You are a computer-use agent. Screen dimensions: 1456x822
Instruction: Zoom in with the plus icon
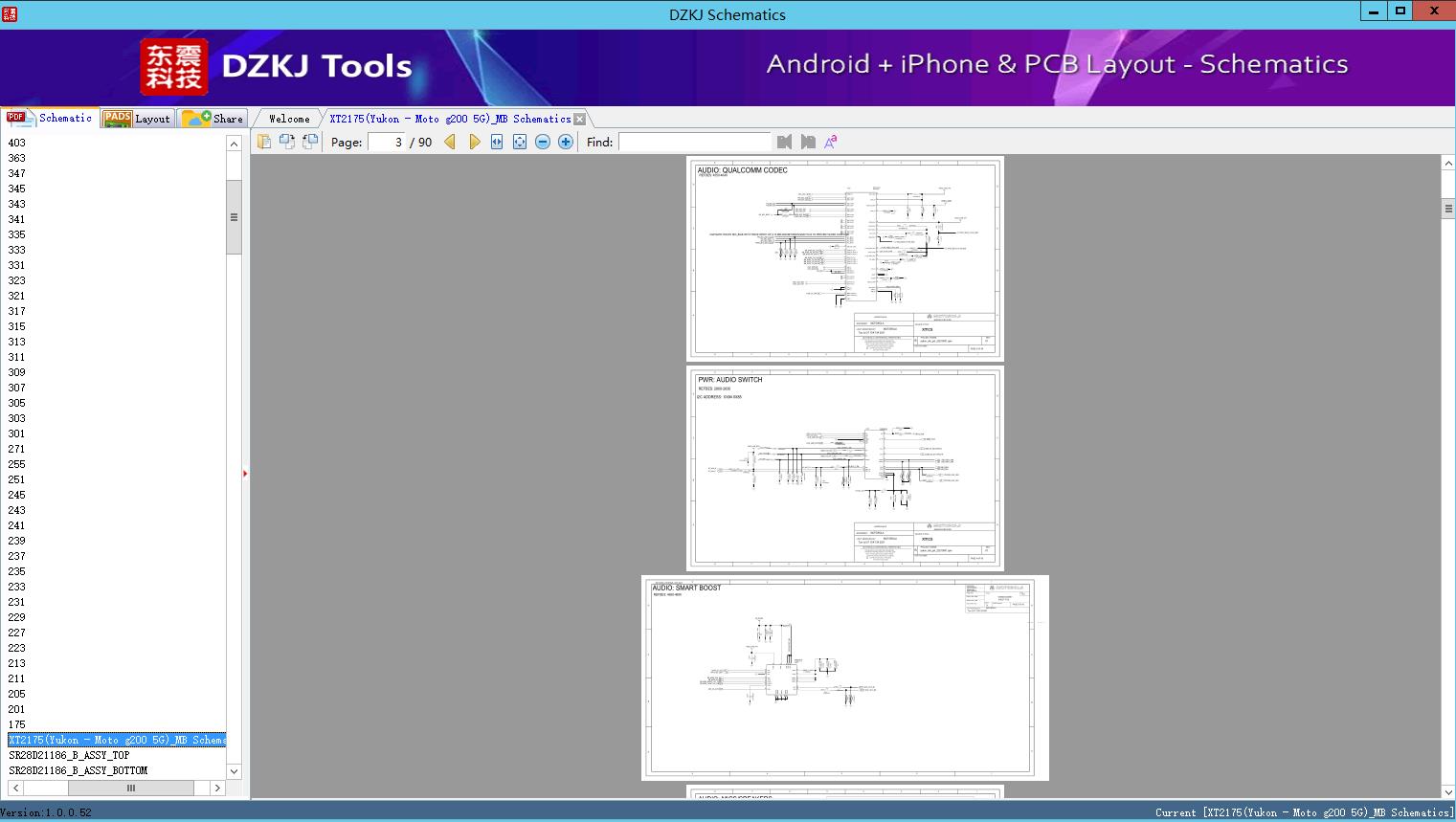tap(566, 142)
